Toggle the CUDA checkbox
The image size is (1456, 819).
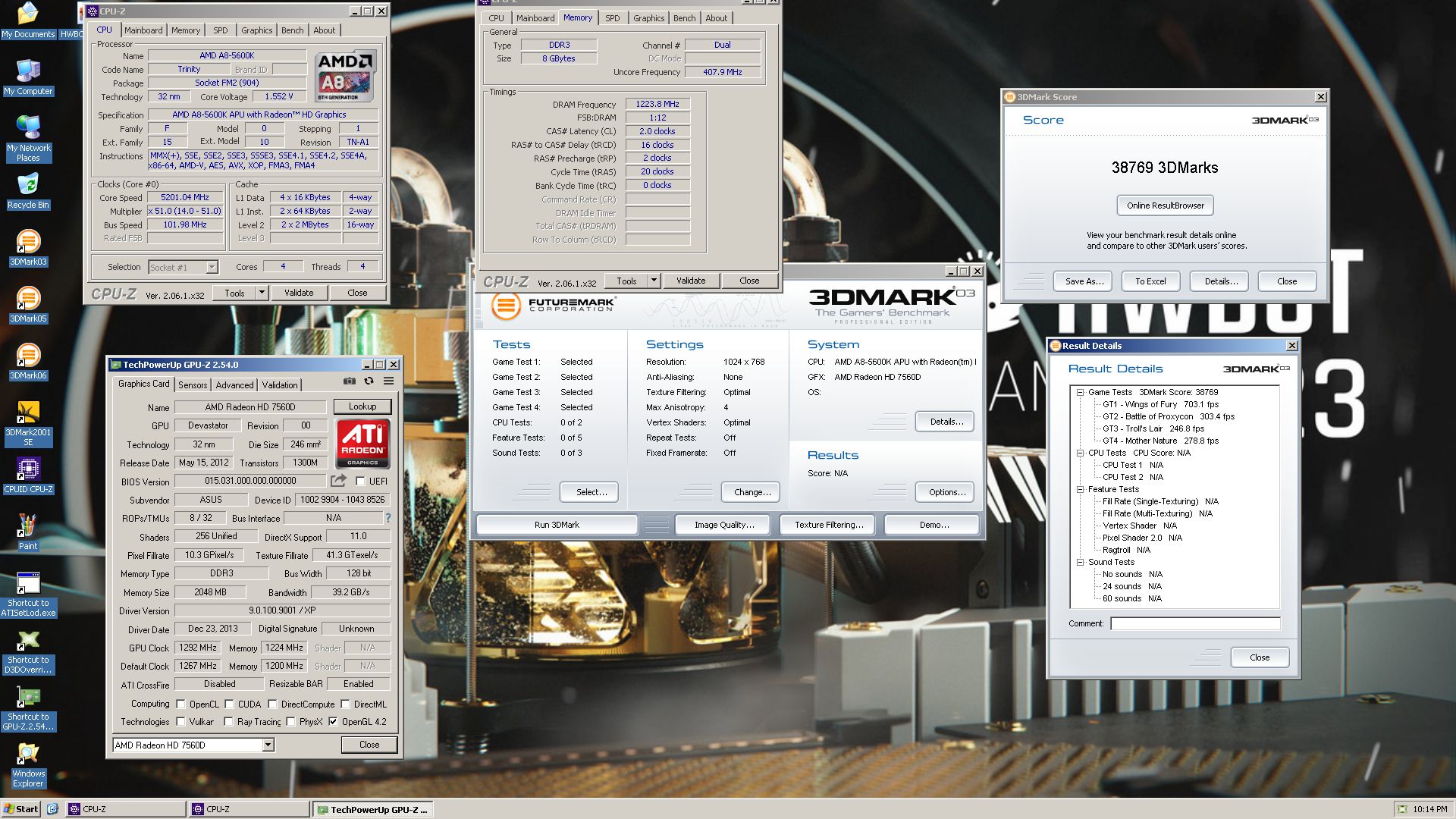click(x=229, y=704)
